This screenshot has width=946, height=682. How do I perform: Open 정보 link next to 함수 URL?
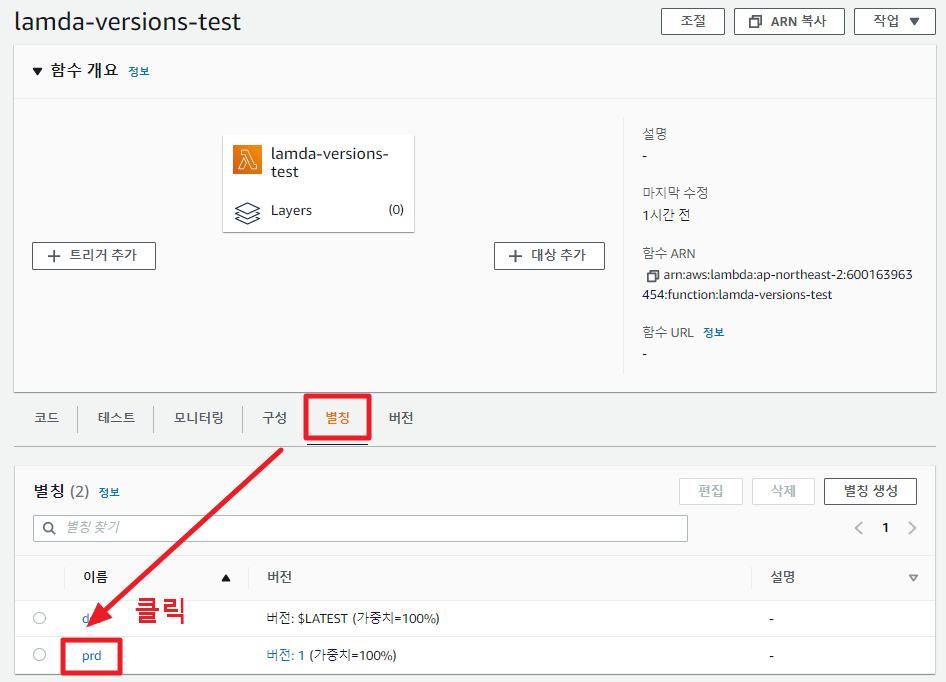713,333
